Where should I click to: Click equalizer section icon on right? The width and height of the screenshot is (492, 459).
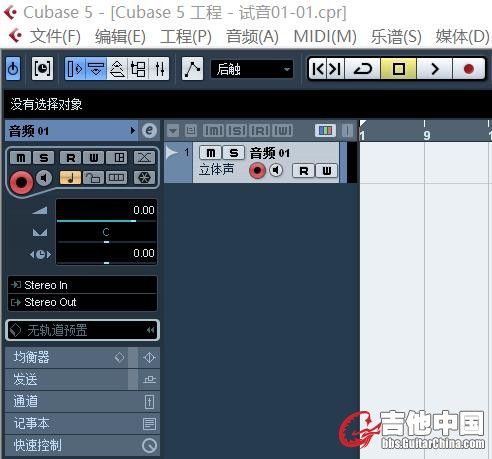(149, 358)
